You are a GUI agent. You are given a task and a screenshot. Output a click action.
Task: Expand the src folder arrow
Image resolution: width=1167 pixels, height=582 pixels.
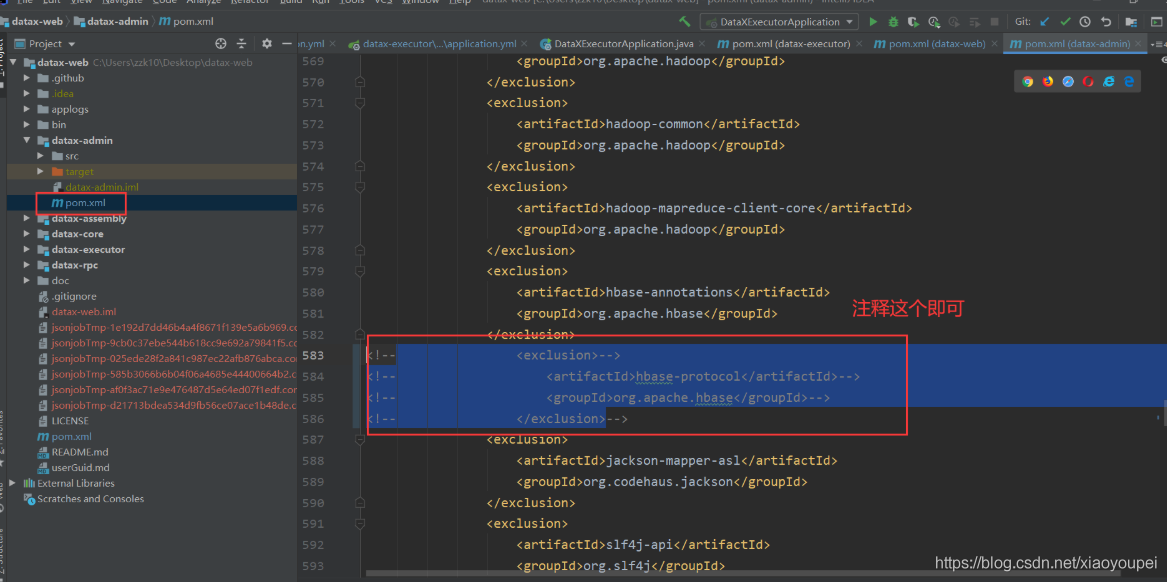click(x=42, y=156)
